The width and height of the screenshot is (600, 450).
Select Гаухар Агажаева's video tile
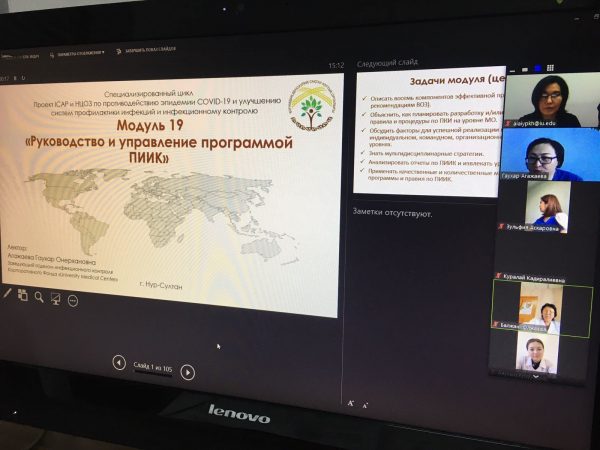pyautogui.click(x=541, y=153)
